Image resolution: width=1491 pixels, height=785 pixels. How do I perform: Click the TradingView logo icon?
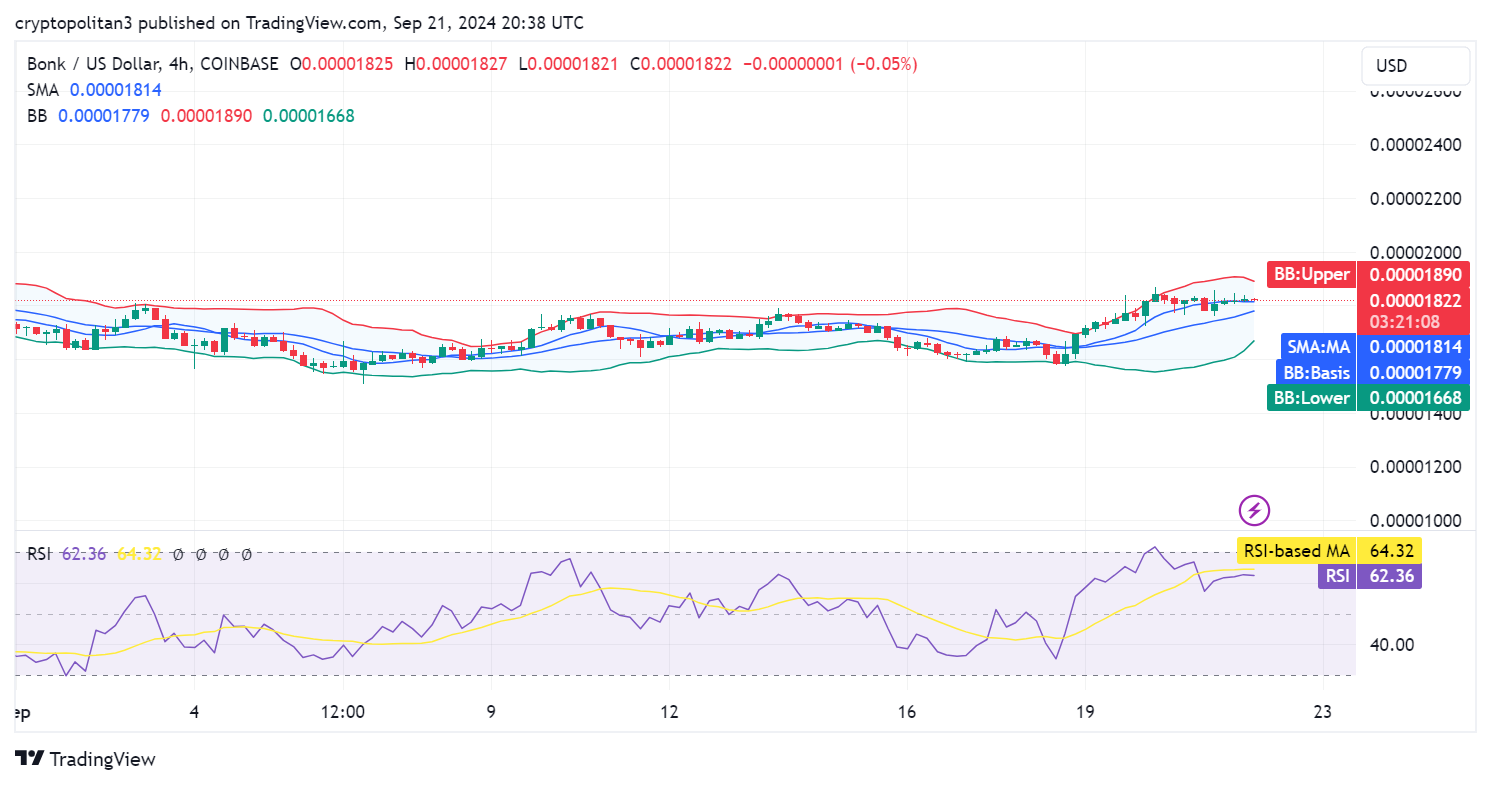(x=30, y=759)
